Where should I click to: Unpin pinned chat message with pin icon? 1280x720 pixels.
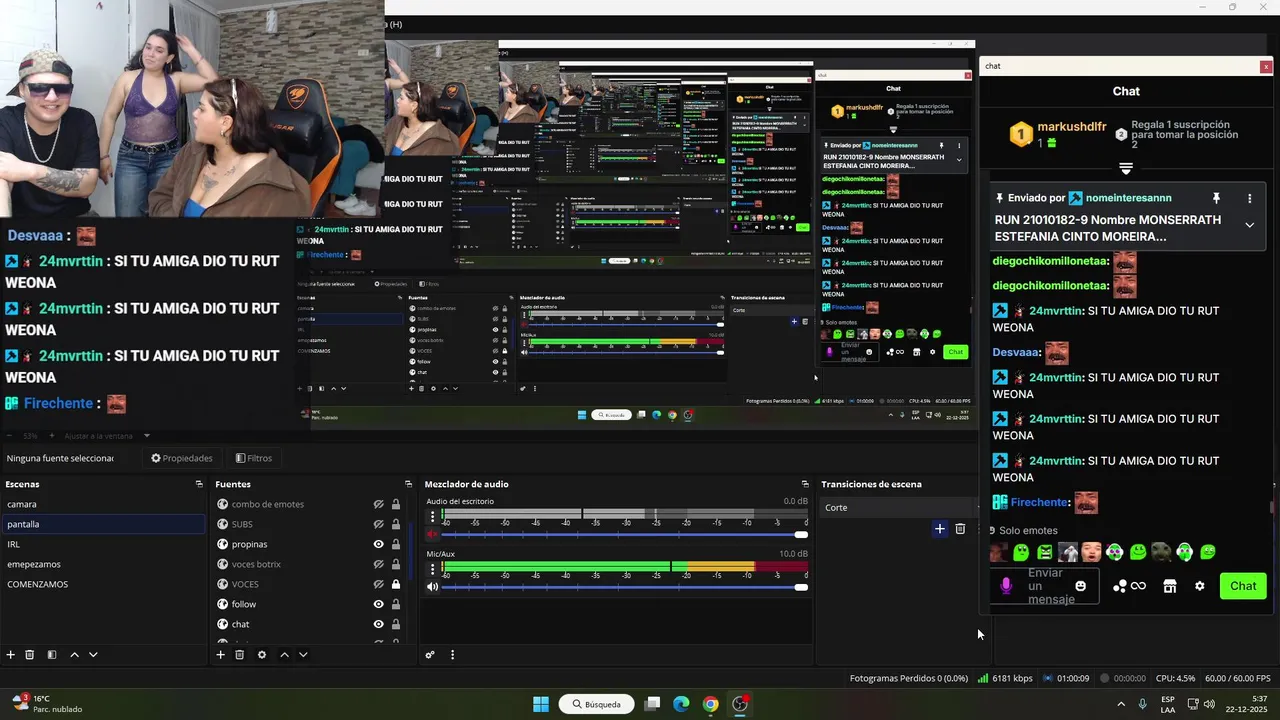(1216, 199)
